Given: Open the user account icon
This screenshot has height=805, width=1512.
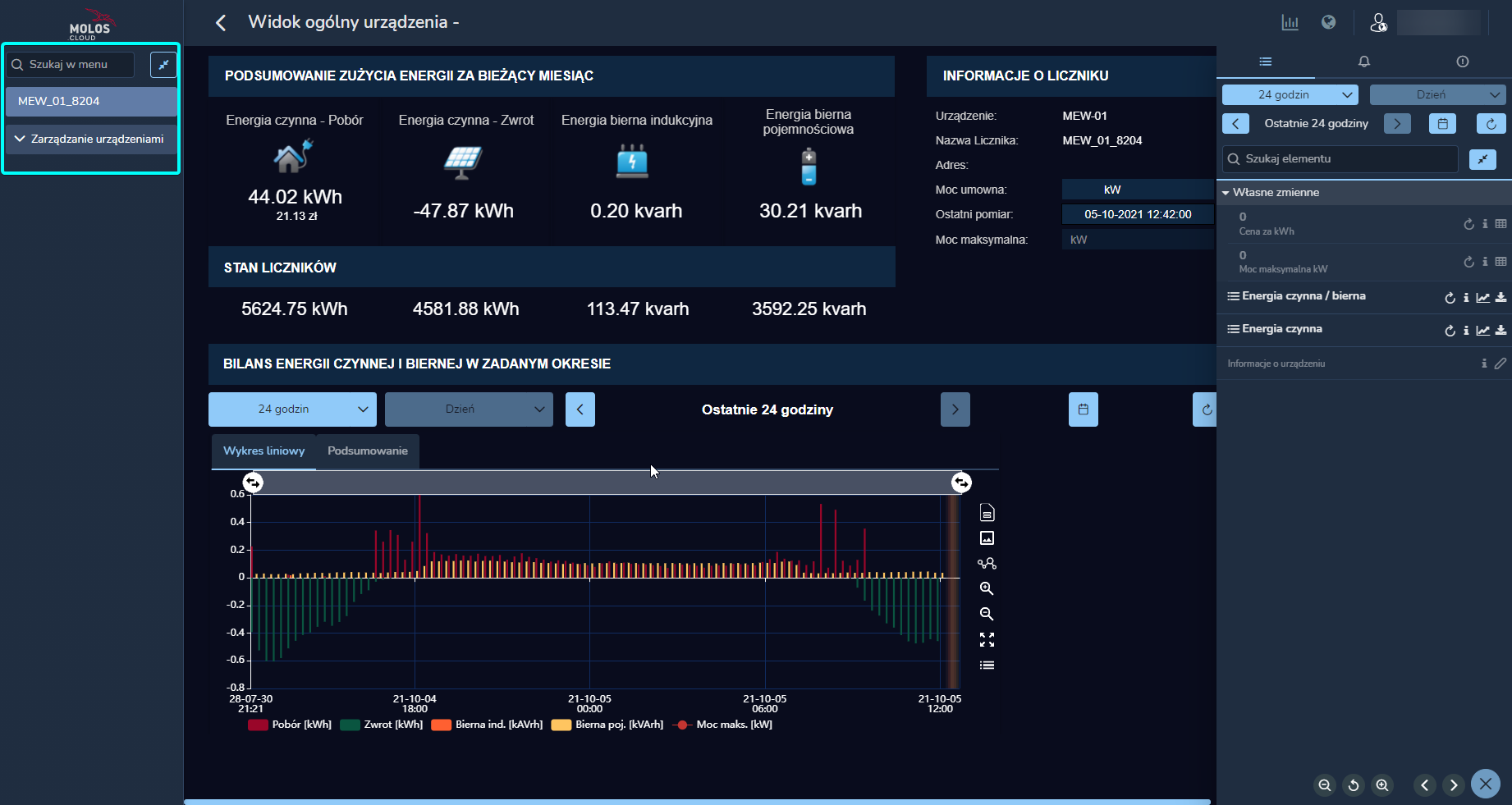Looking at the screenshot, I should coord(1378,22).
